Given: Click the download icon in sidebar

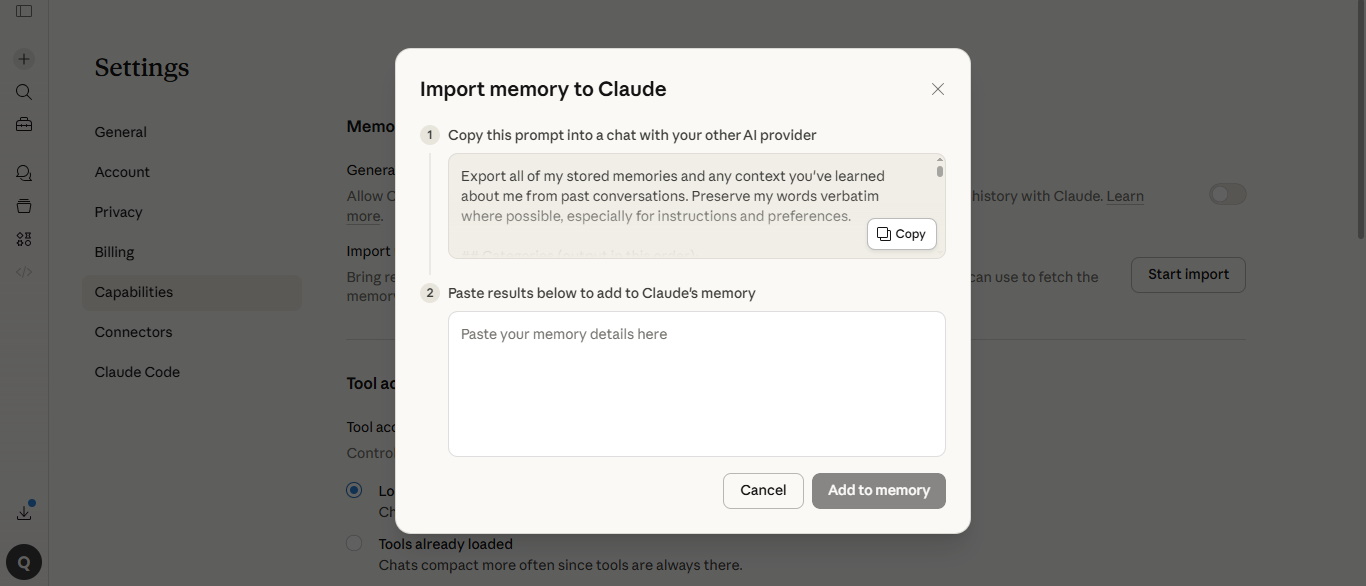Looking at the screenshot, I should click(x=24, y=513).
